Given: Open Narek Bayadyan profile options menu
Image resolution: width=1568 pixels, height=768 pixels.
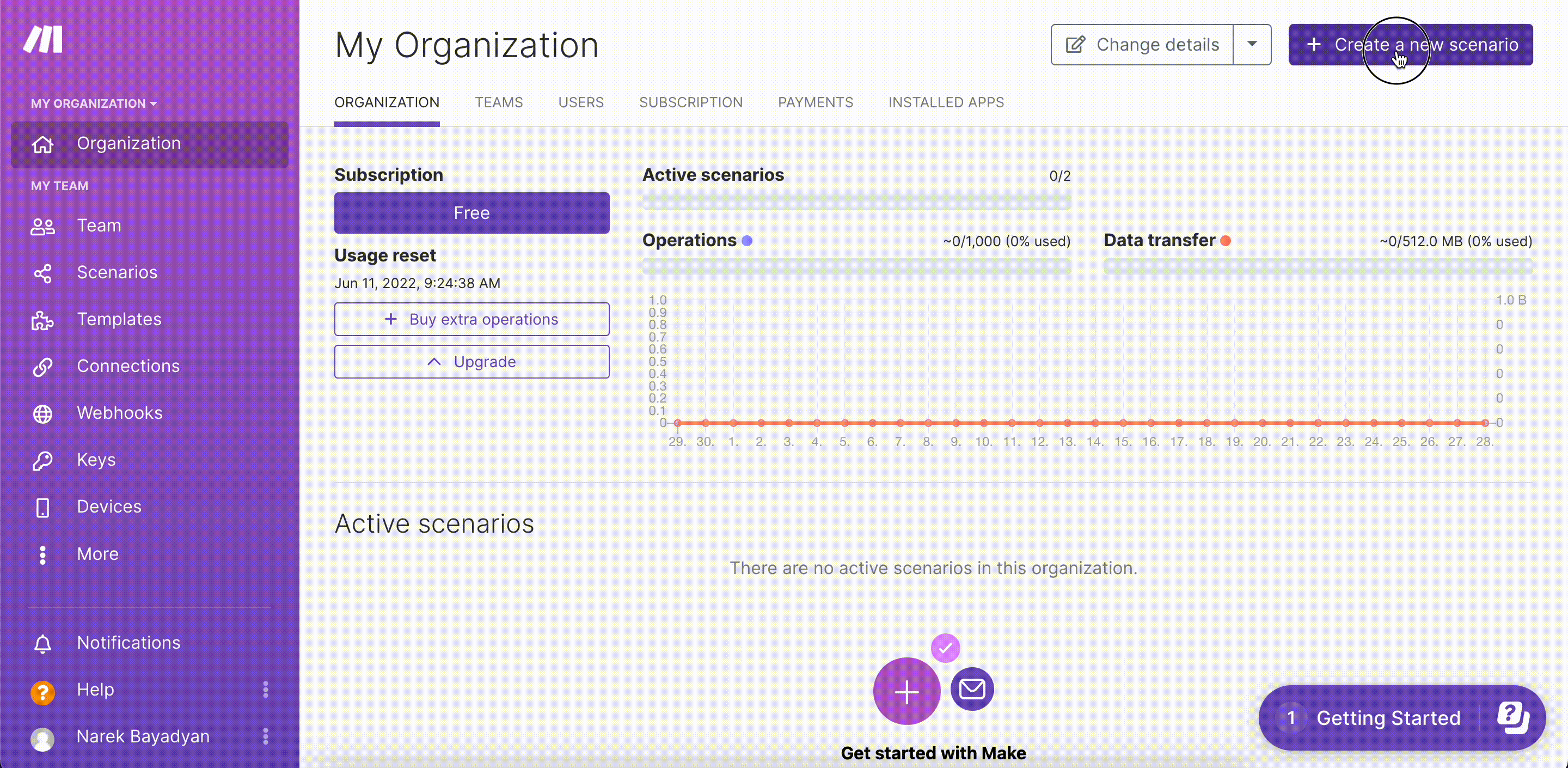Looking at the screenshot, I should pos(265,736).
